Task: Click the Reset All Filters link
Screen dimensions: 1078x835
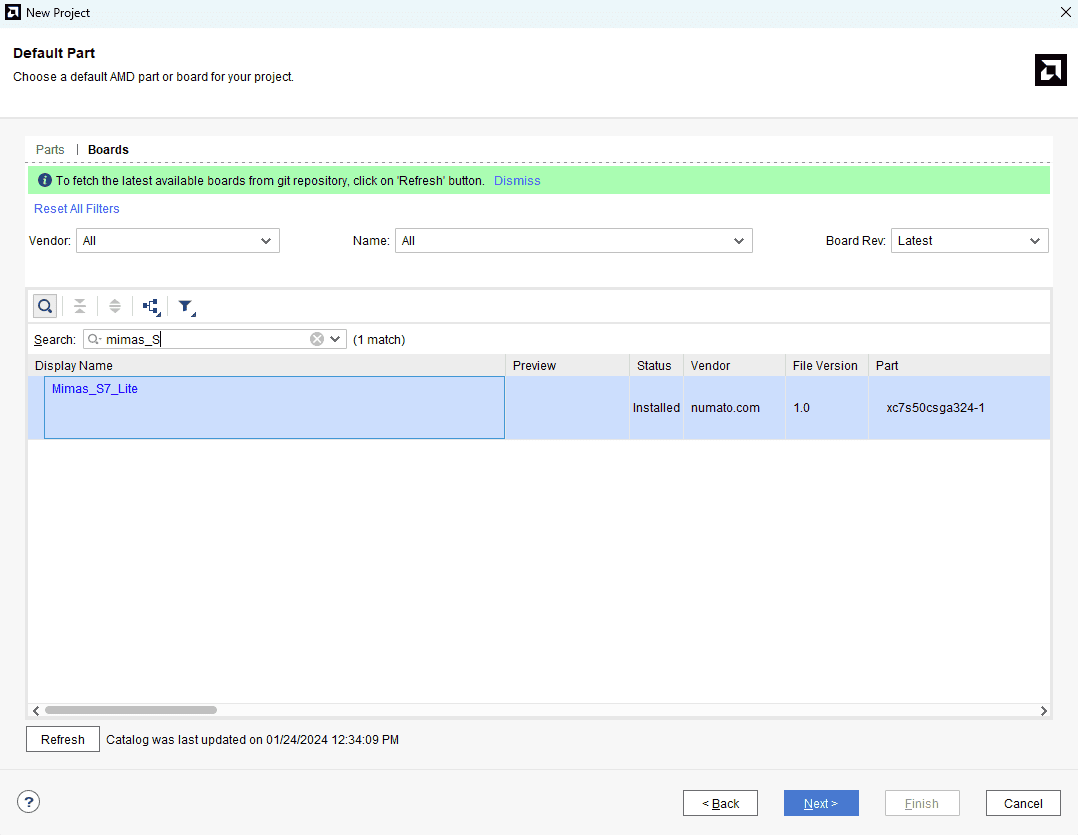Action: point(77,209)
